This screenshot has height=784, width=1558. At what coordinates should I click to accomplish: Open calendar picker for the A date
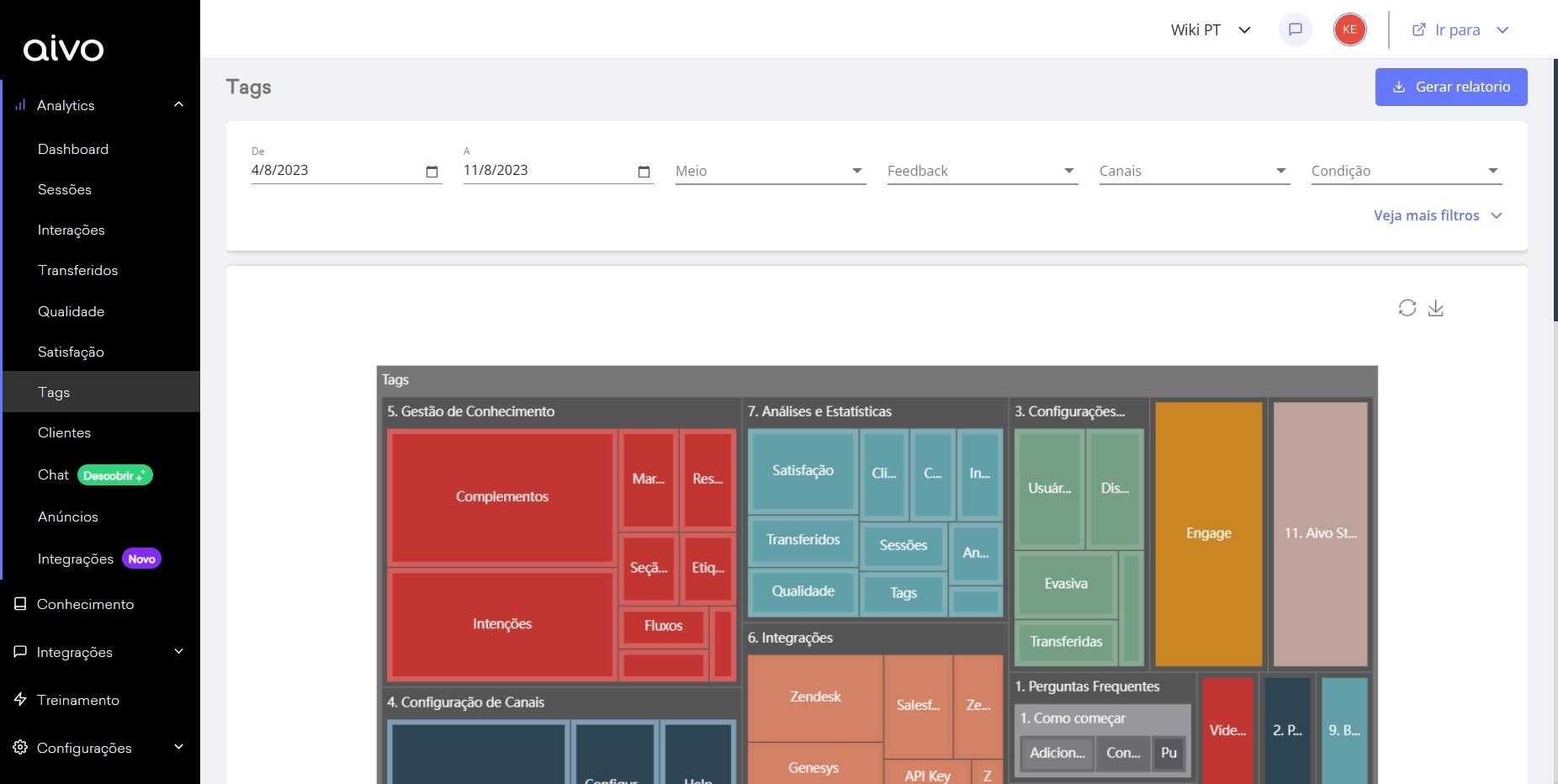644,172
